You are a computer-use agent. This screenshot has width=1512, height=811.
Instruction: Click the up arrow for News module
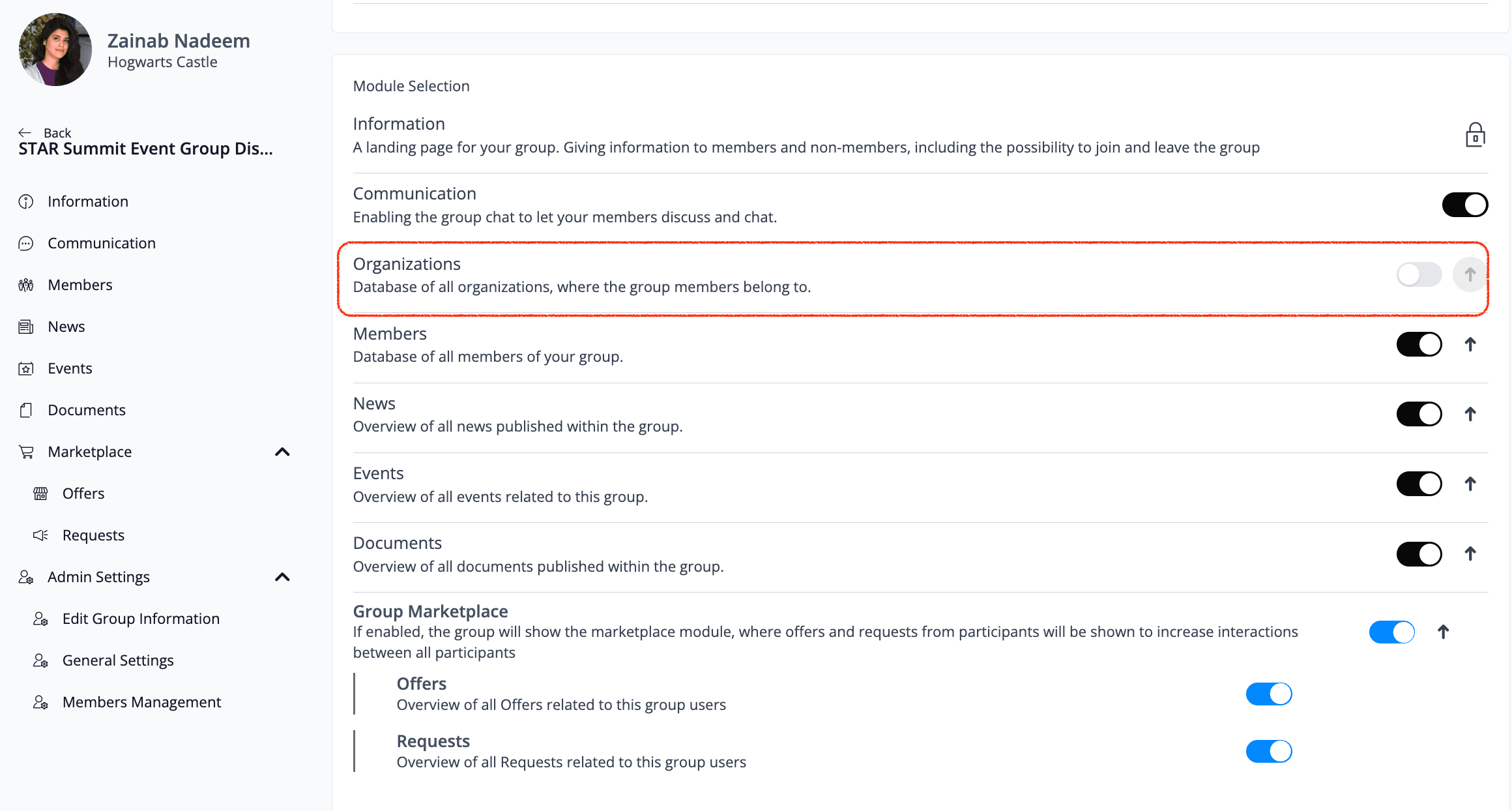1470,414
